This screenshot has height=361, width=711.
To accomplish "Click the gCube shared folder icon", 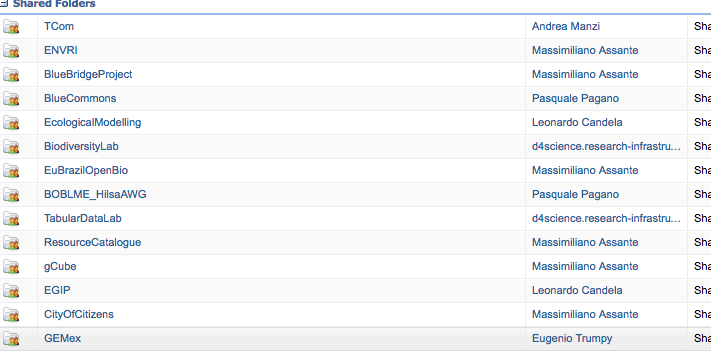I will click(x=11, y=267).
